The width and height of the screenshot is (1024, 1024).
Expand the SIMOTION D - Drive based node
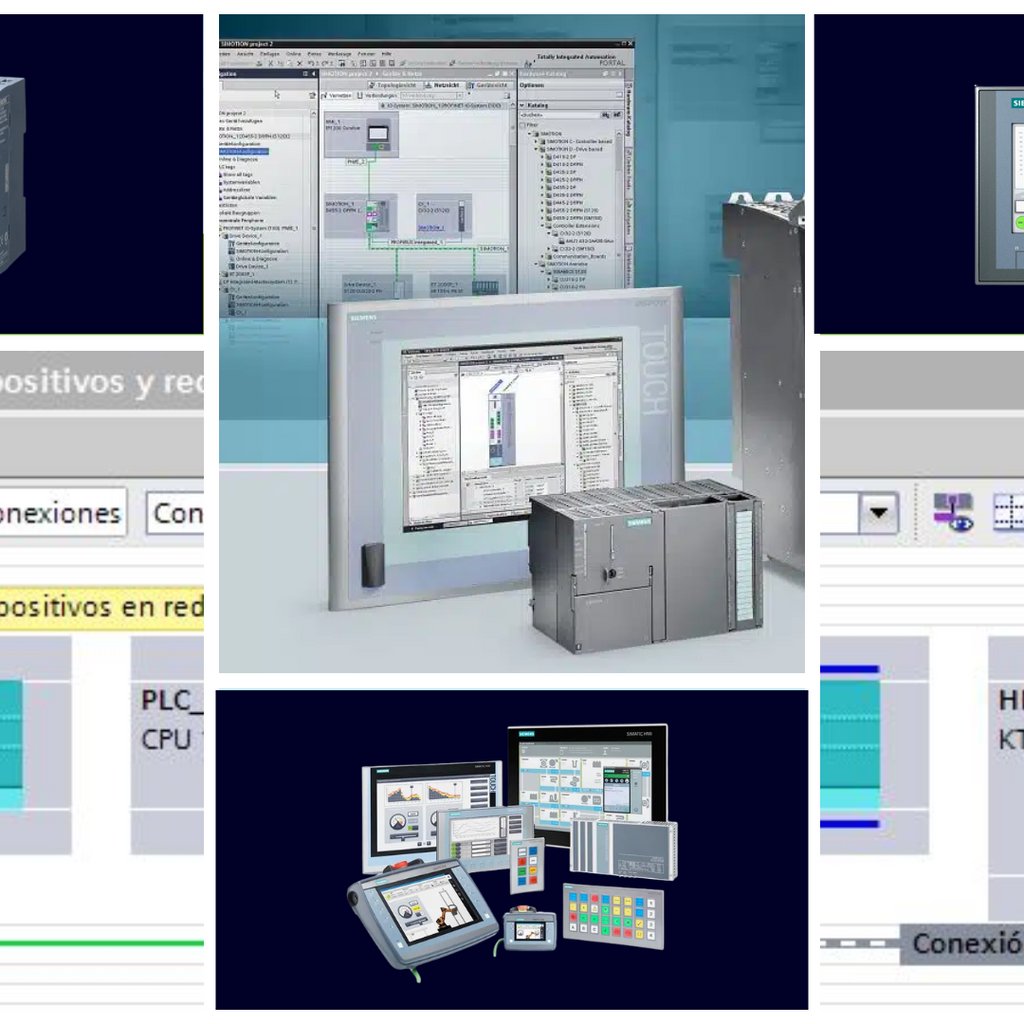pyautogui.click(x=536, y=149)
